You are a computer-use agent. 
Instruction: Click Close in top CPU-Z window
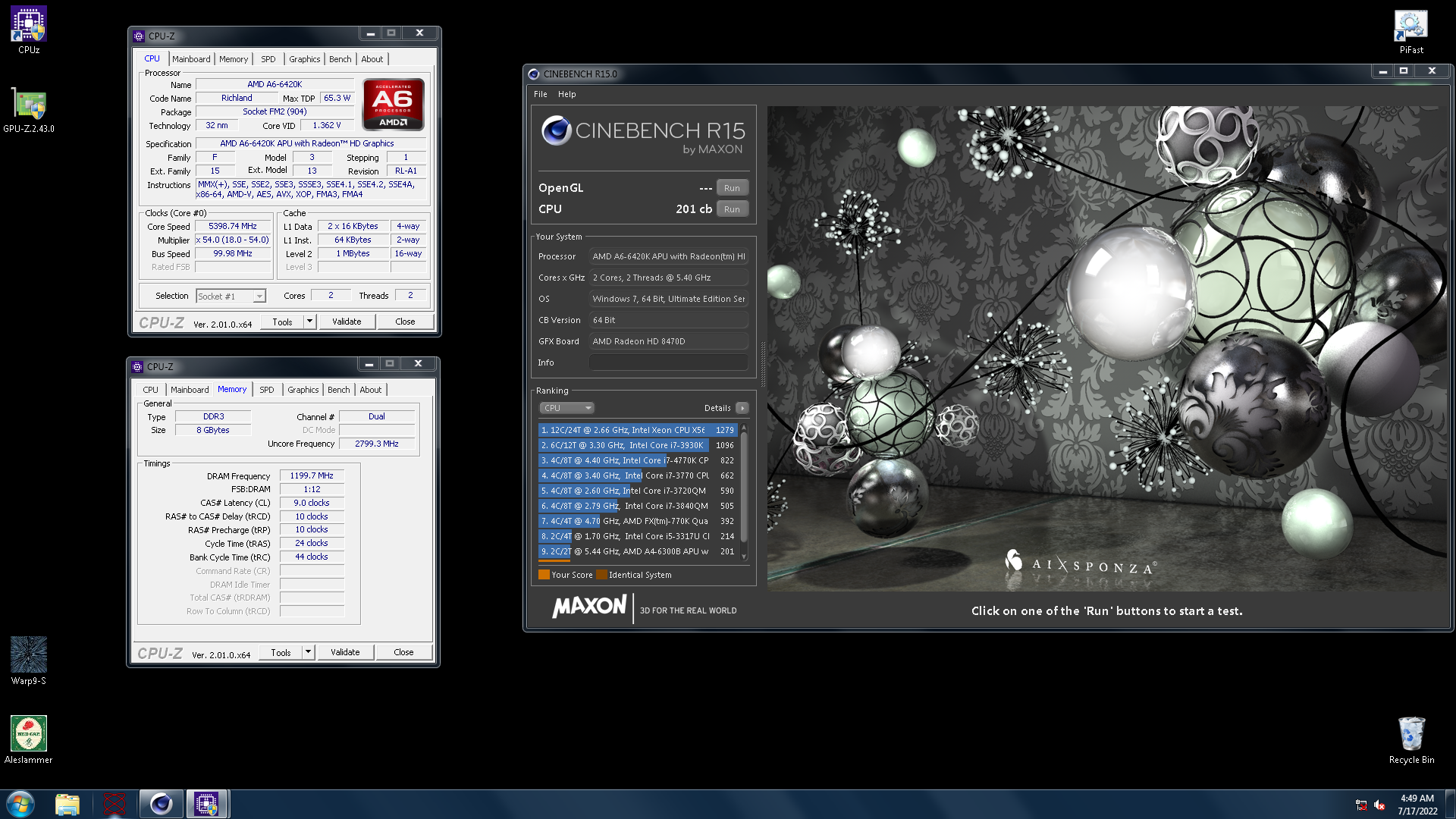click(x=405, y=322)
